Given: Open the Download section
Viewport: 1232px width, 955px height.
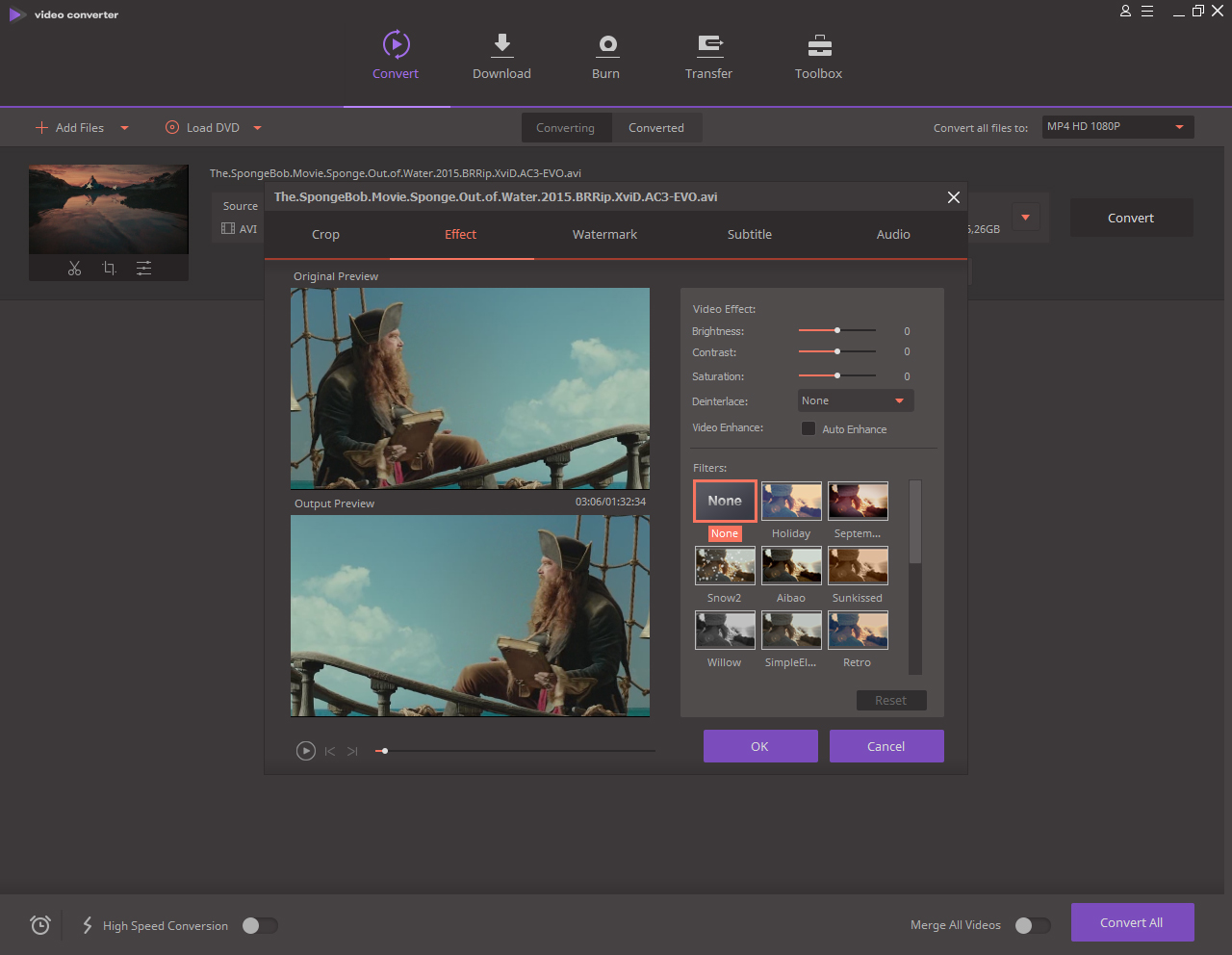Looking at the screenshot, I should [501, 56].
